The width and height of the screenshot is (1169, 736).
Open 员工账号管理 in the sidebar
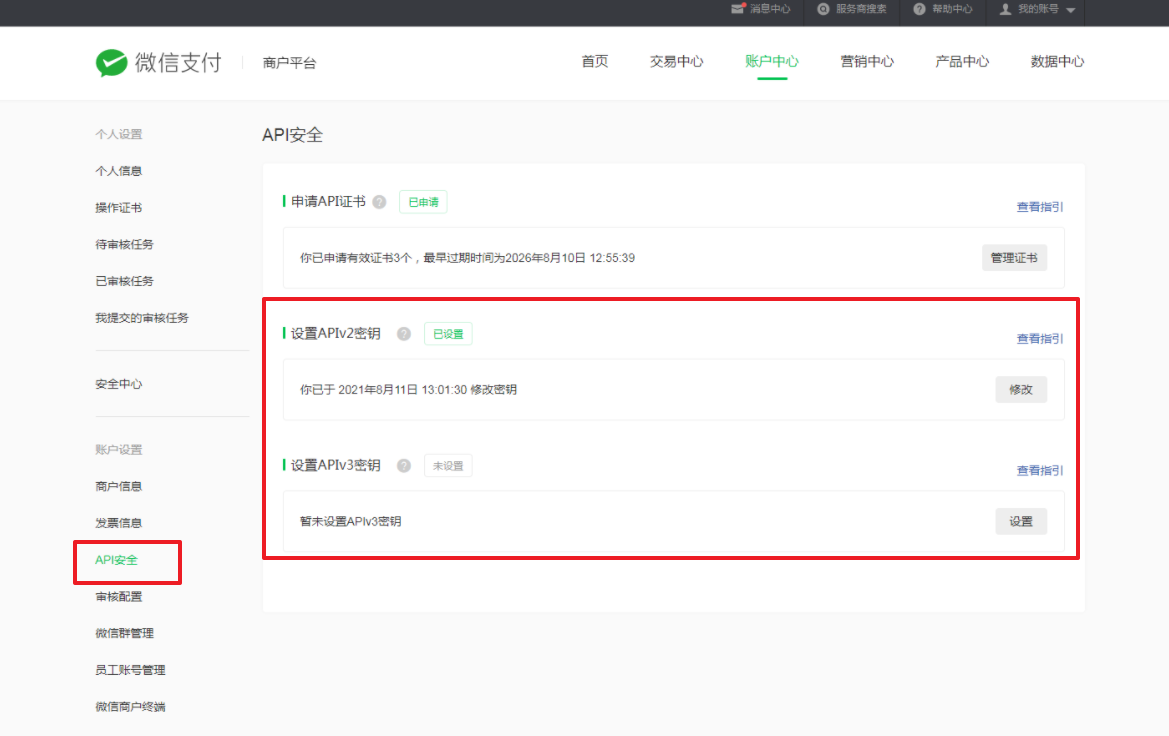[130, 670]
